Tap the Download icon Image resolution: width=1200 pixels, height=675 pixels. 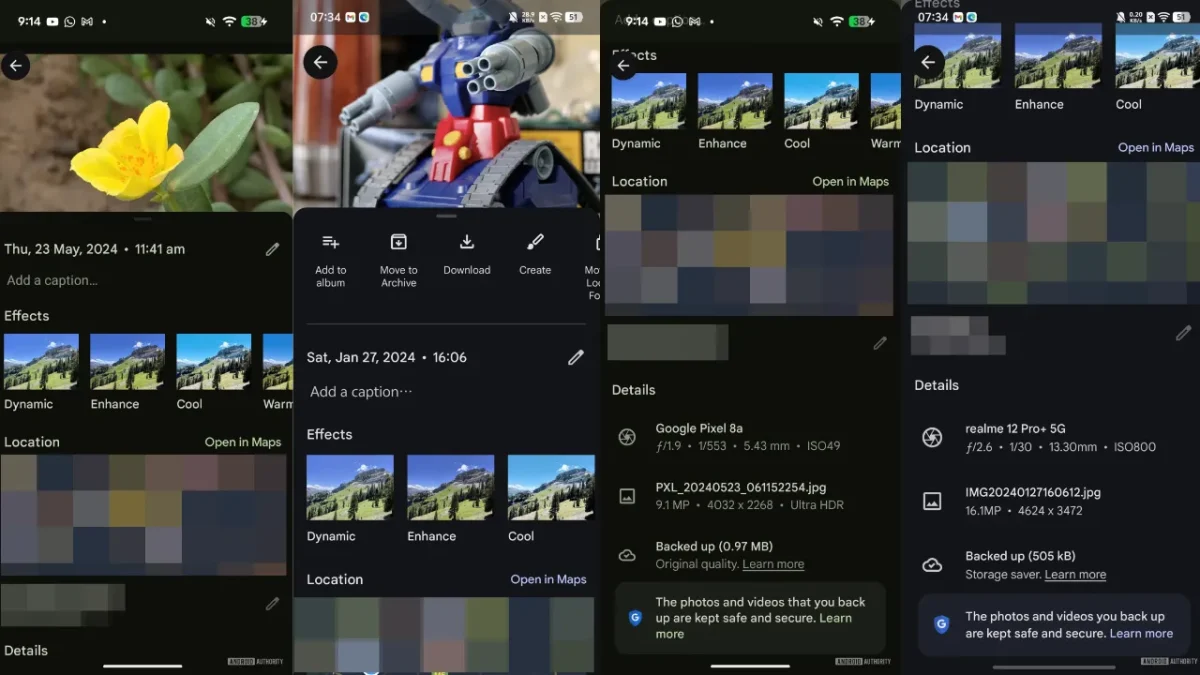(x=466, y=241)
